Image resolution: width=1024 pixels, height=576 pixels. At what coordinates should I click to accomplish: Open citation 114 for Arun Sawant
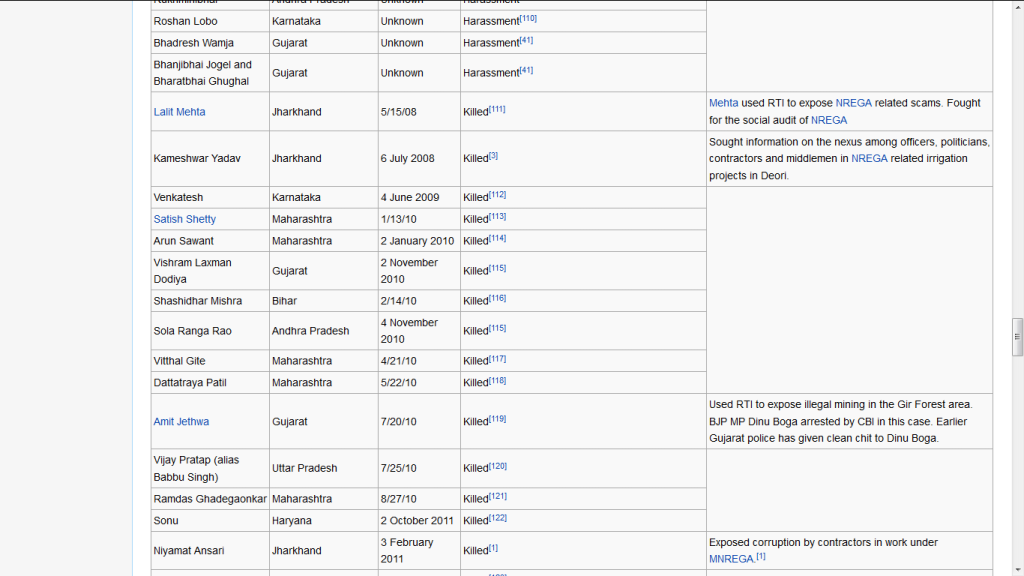tap(498, 238)
